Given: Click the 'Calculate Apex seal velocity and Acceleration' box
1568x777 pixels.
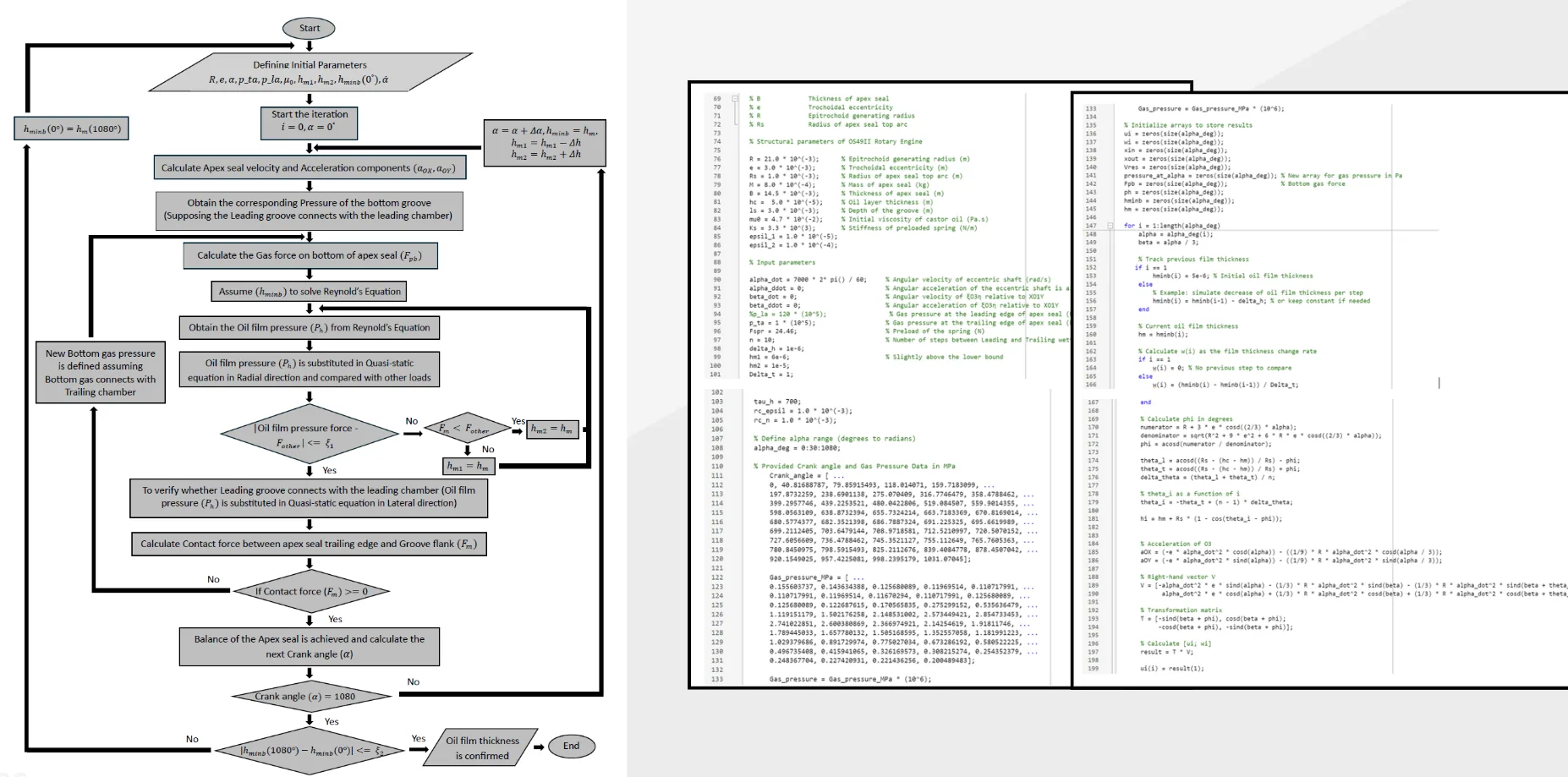Looking at the screenshot, I should coord(310,167).
